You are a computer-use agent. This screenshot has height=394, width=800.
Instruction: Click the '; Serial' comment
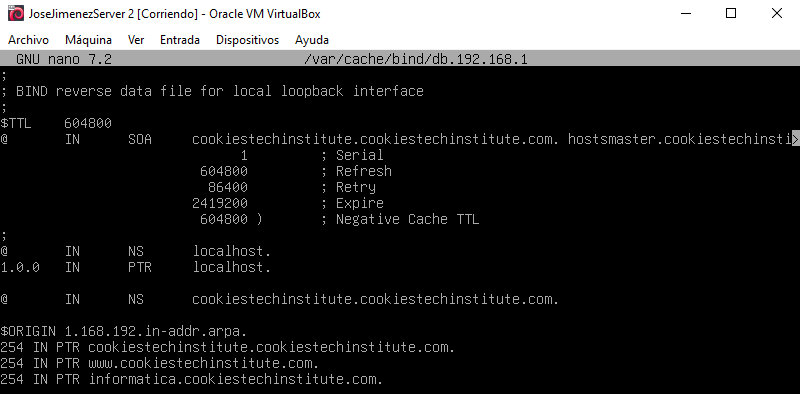point(352,155)
